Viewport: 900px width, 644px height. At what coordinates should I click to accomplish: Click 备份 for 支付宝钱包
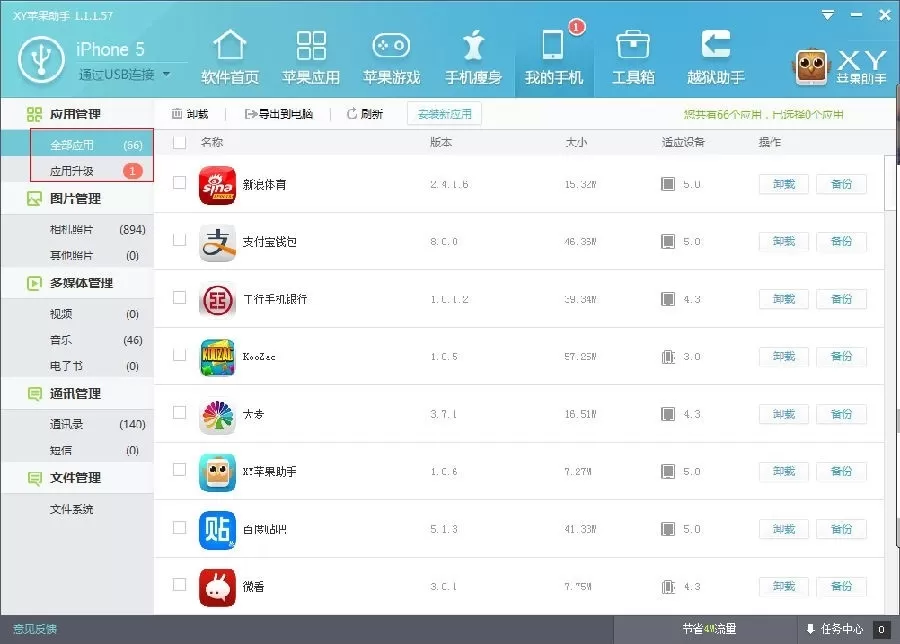click(x=841, y=242)
